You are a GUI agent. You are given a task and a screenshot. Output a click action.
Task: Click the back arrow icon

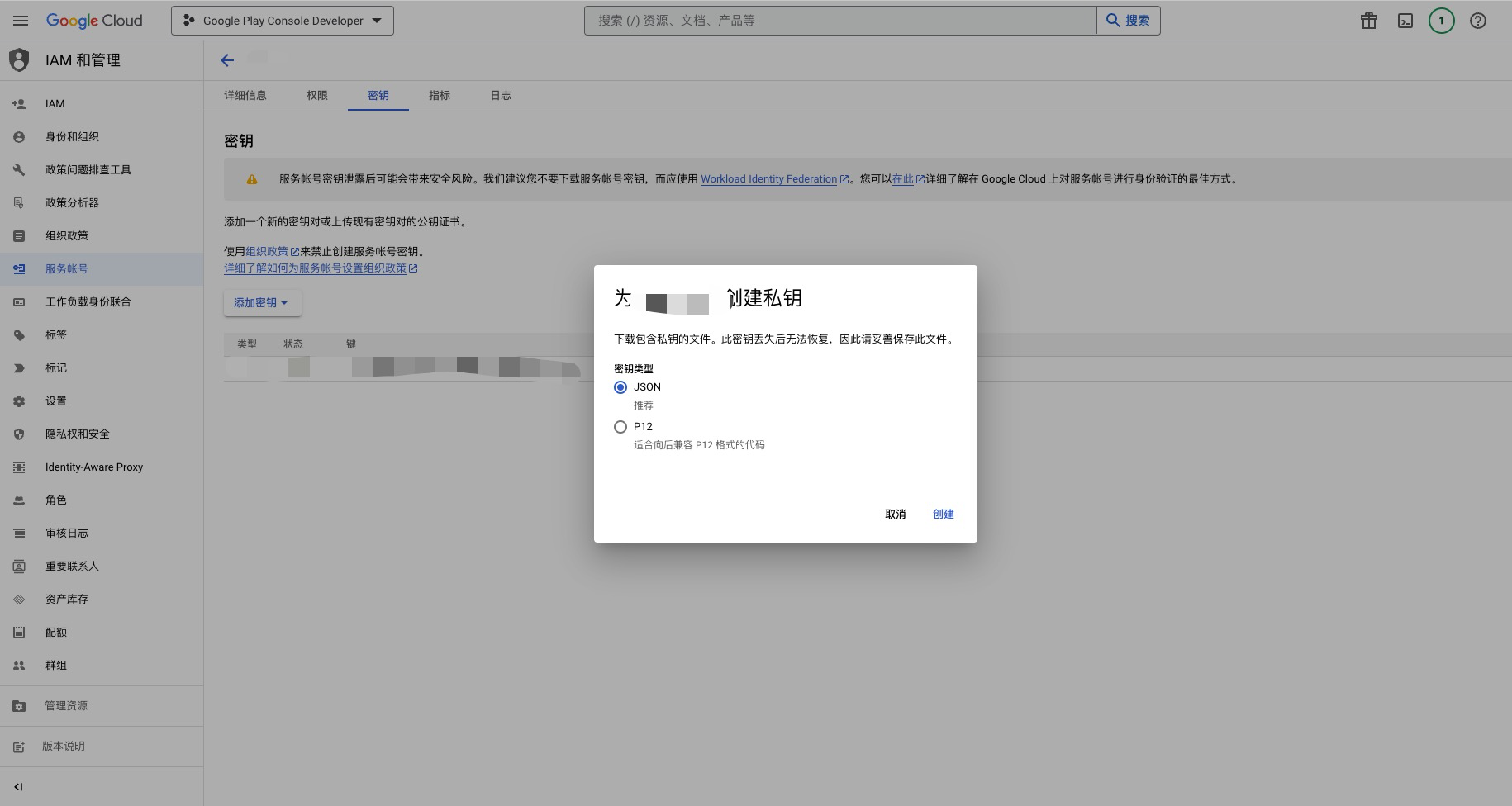coord(227,59)
